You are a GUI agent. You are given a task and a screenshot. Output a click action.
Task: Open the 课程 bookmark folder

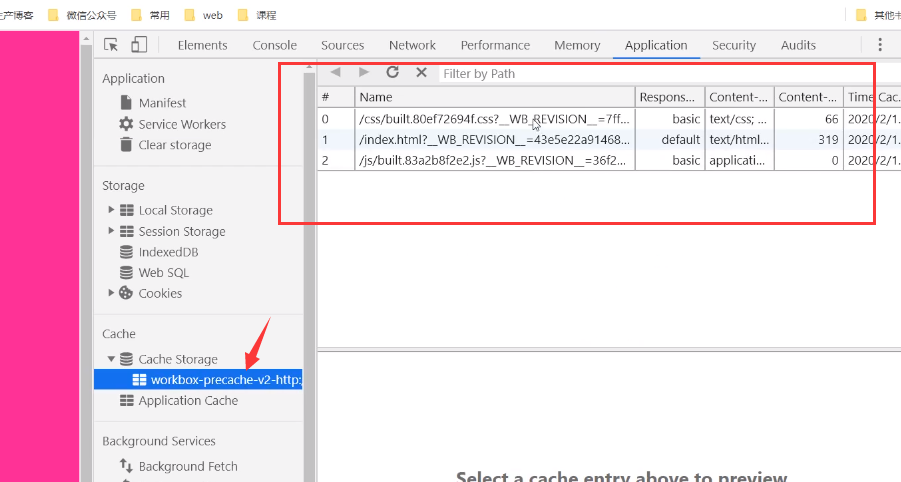[x=257, y=15]
